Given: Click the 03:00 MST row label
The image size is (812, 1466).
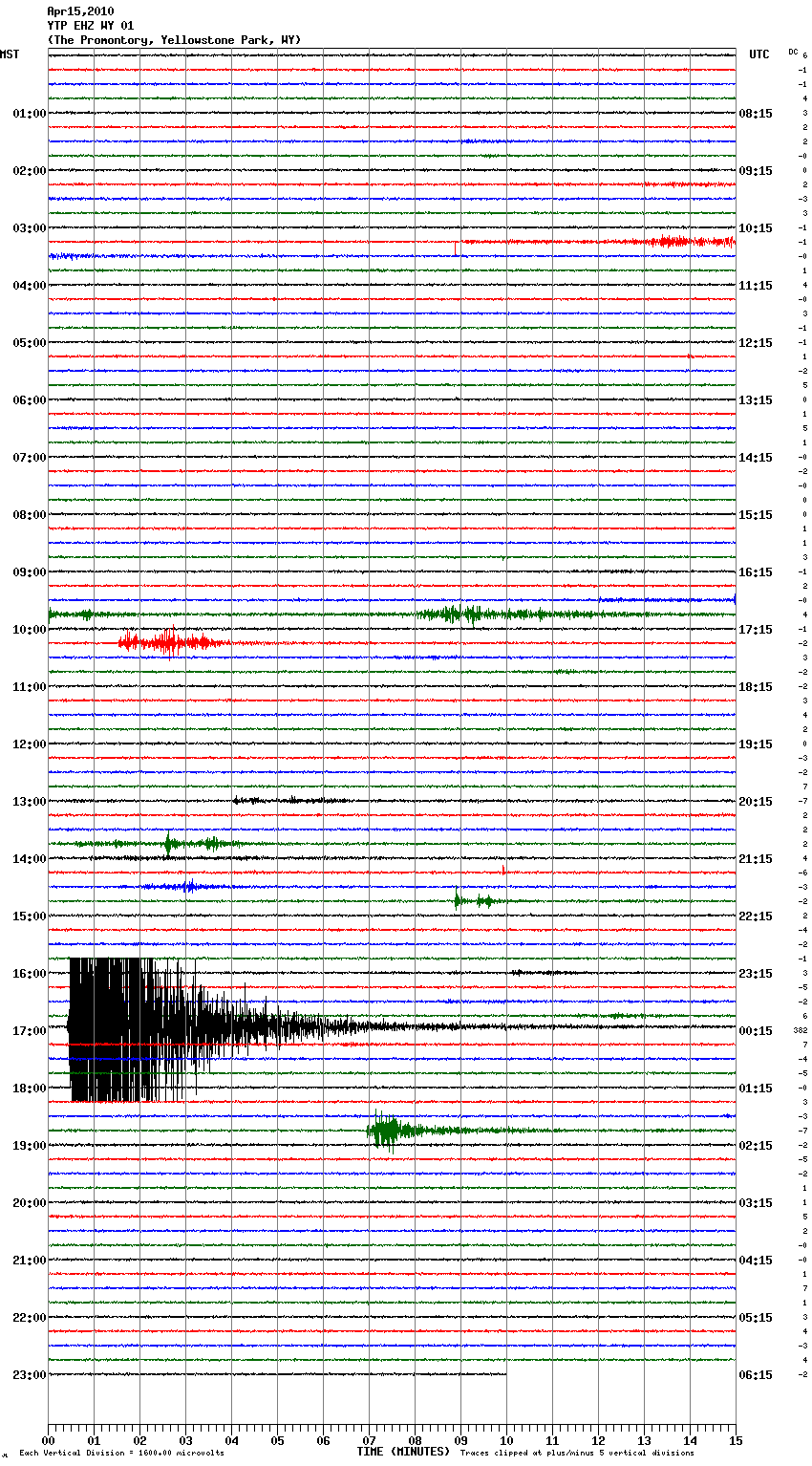Looking at the screenshot, I should pyautogui.click(x=29, y=228).
